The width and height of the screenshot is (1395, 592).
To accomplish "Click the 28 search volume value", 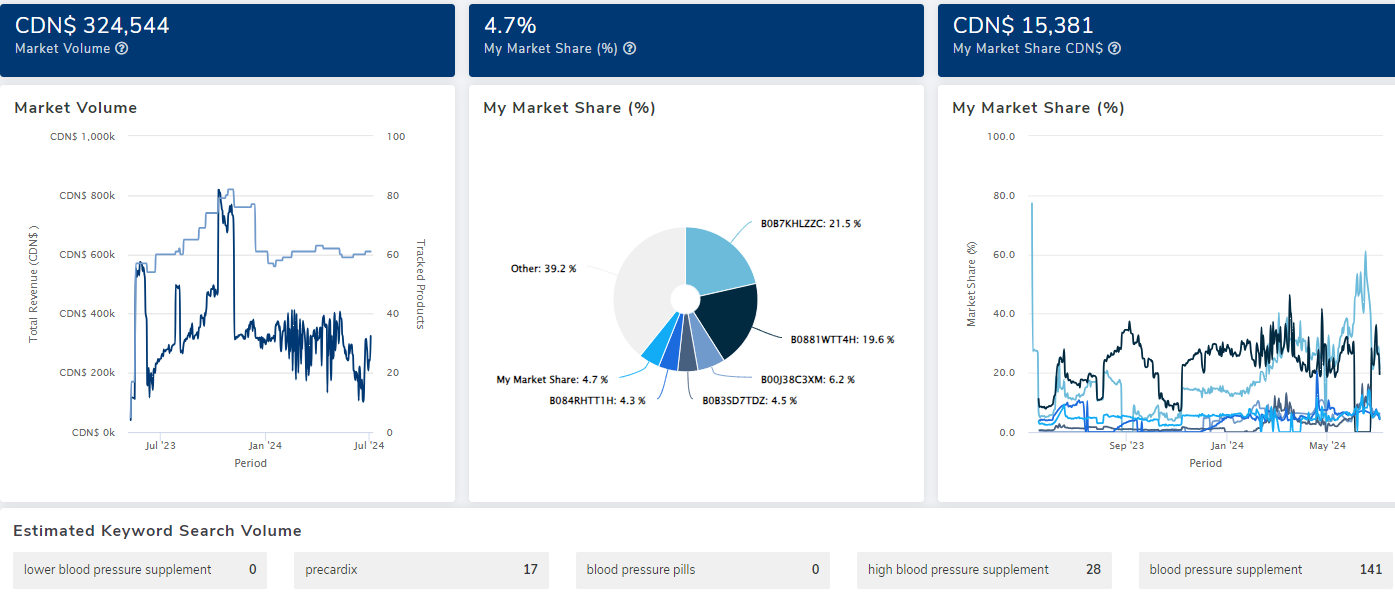I will tap(1093, 570).
